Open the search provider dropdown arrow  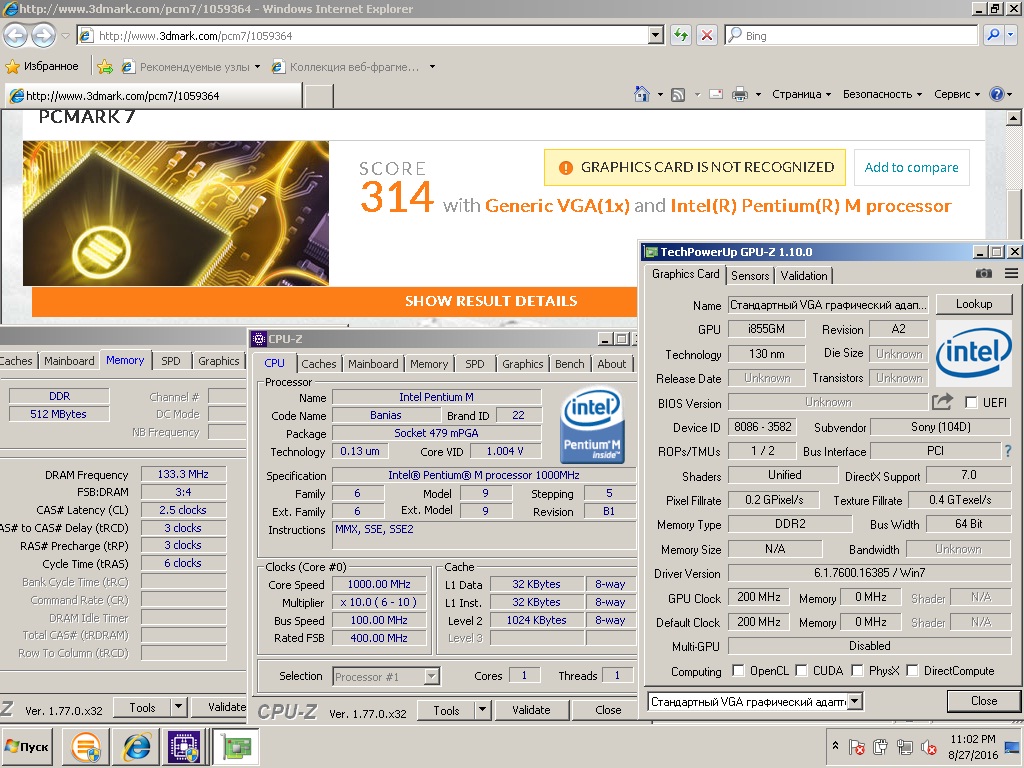(1012, 35)
